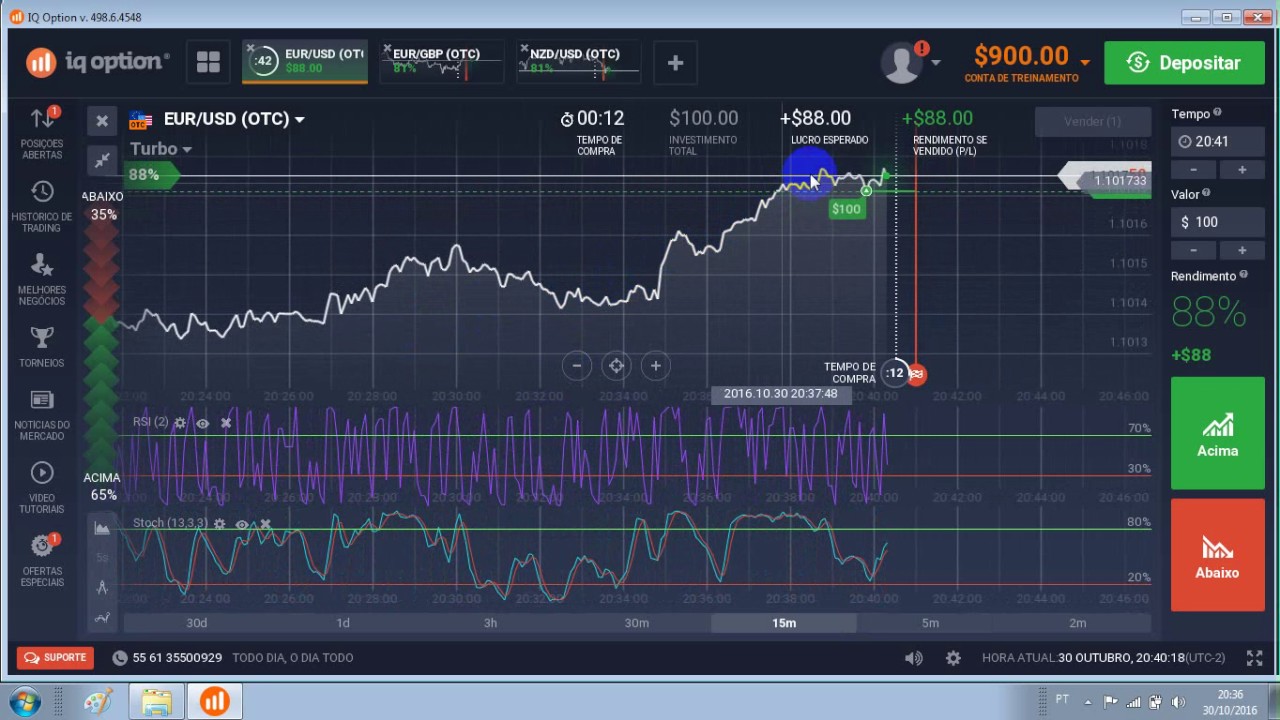
Task: Select the 30d timeframe
Action: 197,623
